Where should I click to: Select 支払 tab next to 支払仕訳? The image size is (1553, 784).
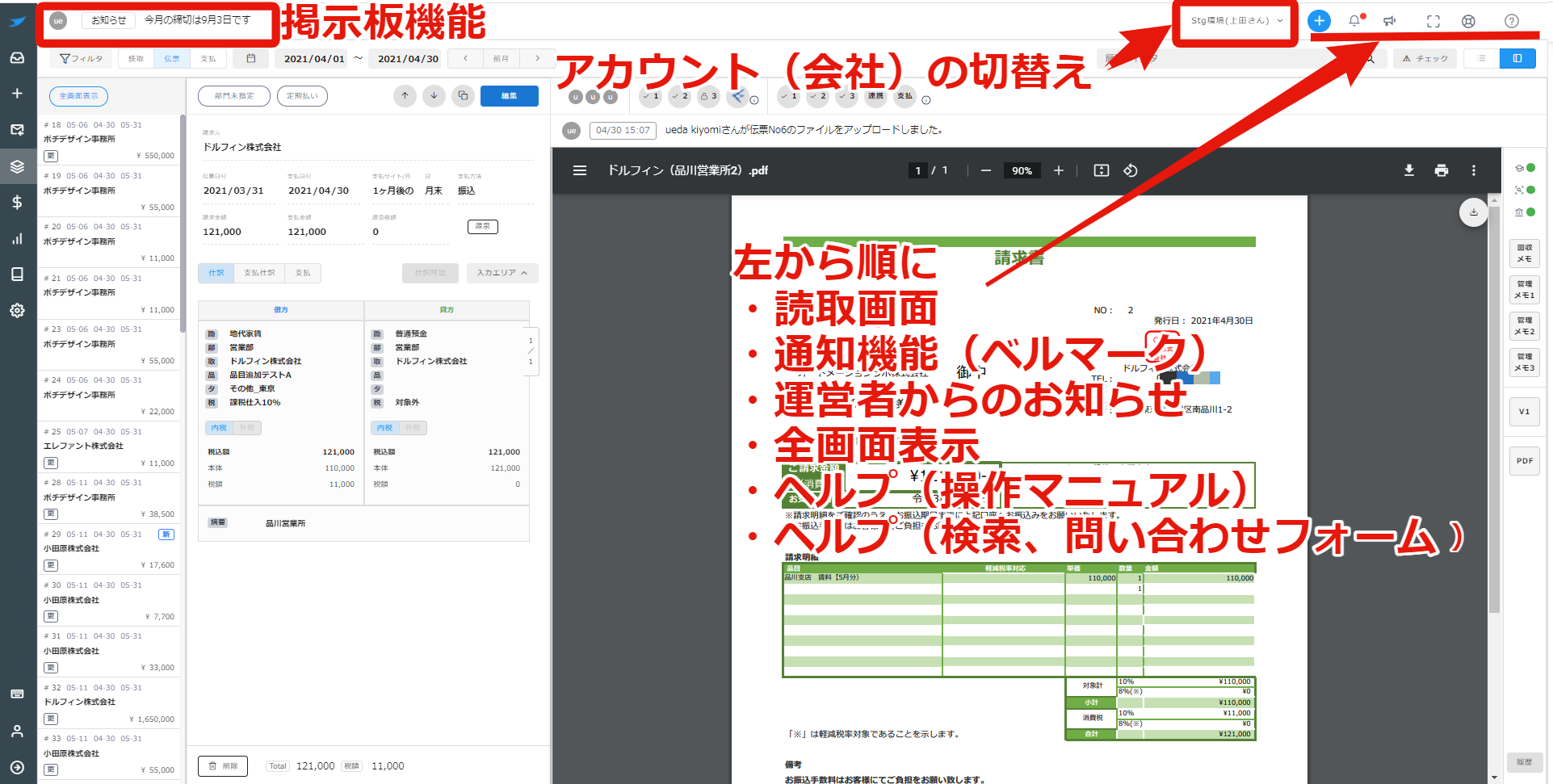(303, 273)
